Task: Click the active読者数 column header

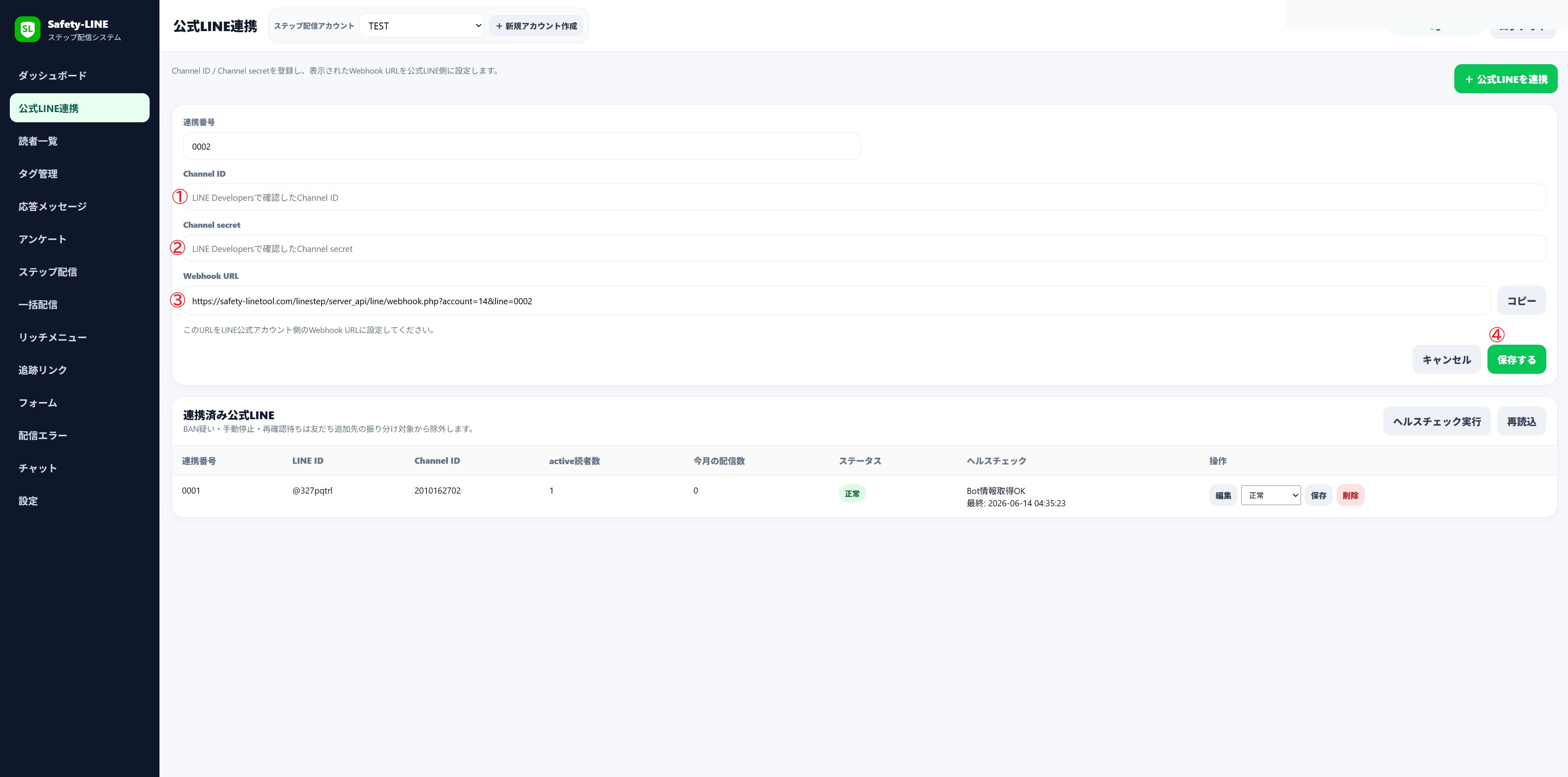Action: pyautogui.click(x=574, y=461)
